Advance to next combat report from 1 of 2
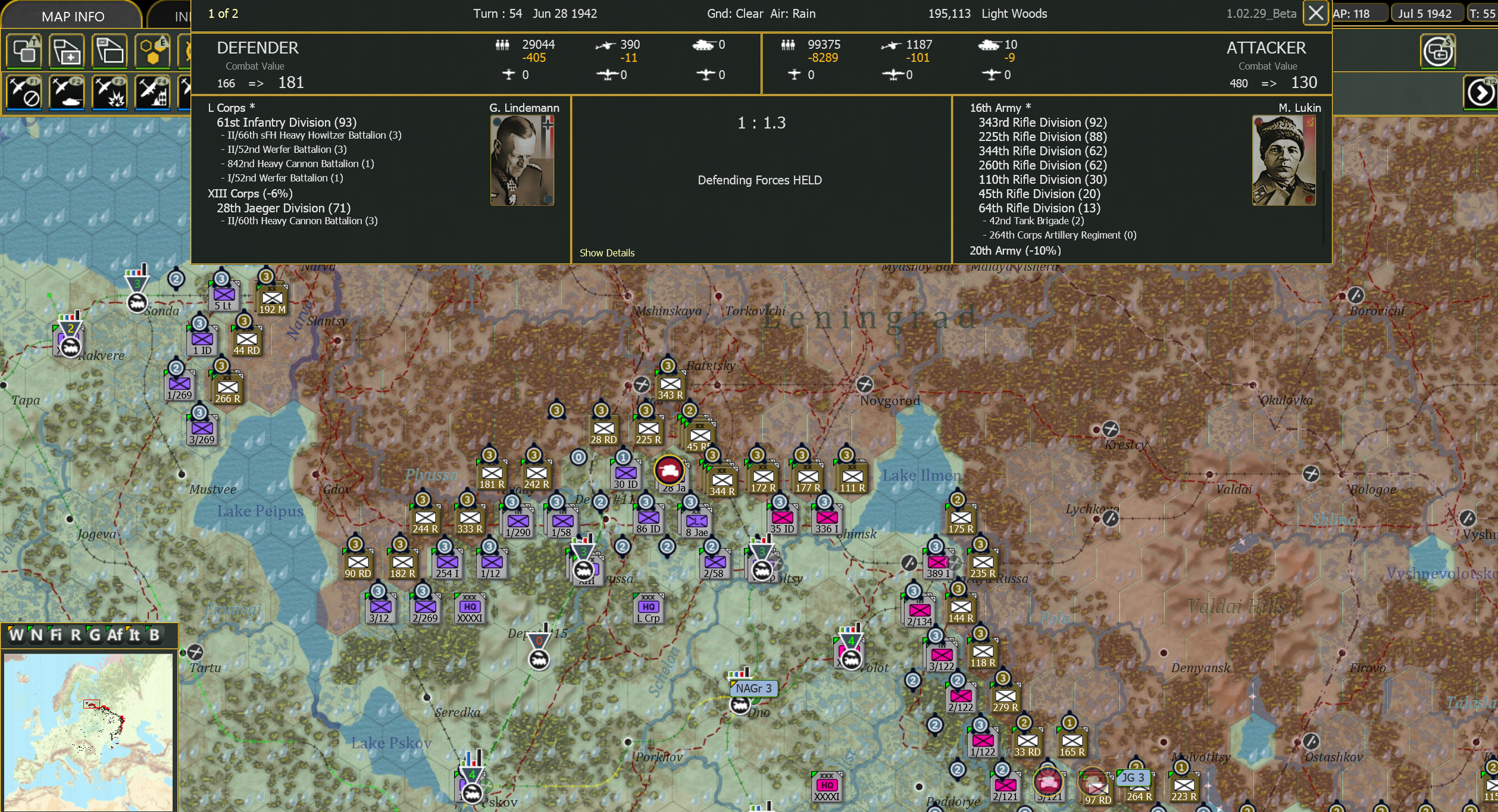Screen dimensions: 1498x812 tap(223, 13)
